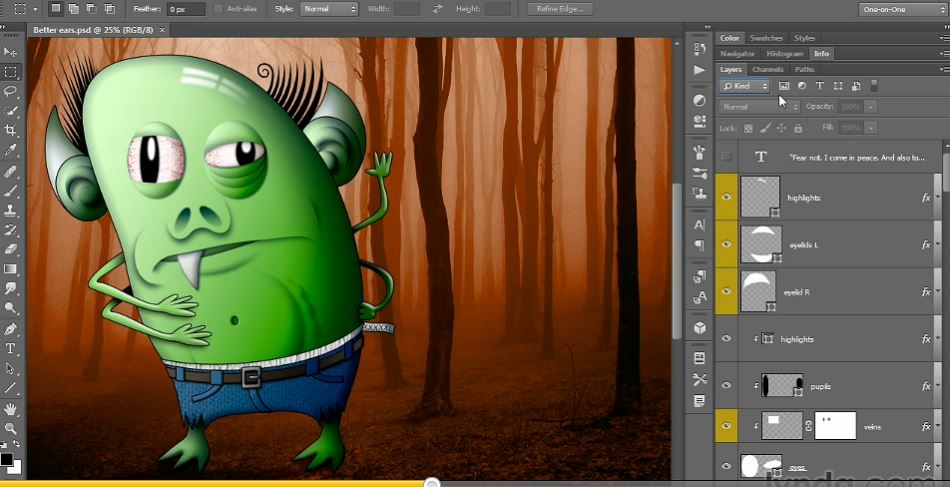Click the Subtract from selection icon
Viewport: 950px width, 487px height.
click(x=91, y=9)
